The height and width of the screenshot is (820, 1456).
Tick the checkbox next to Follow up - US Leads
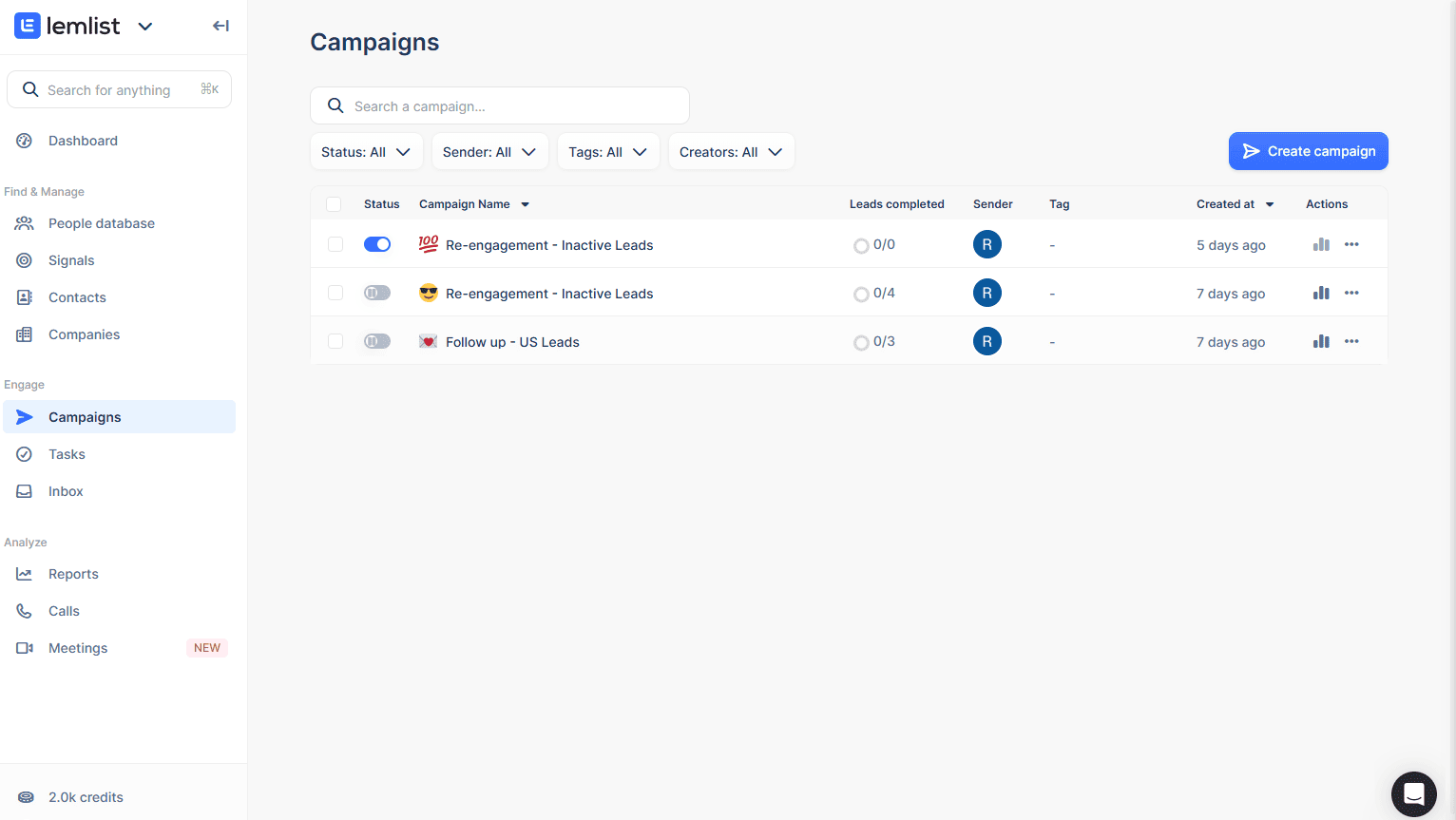click(x=335, y=340)
